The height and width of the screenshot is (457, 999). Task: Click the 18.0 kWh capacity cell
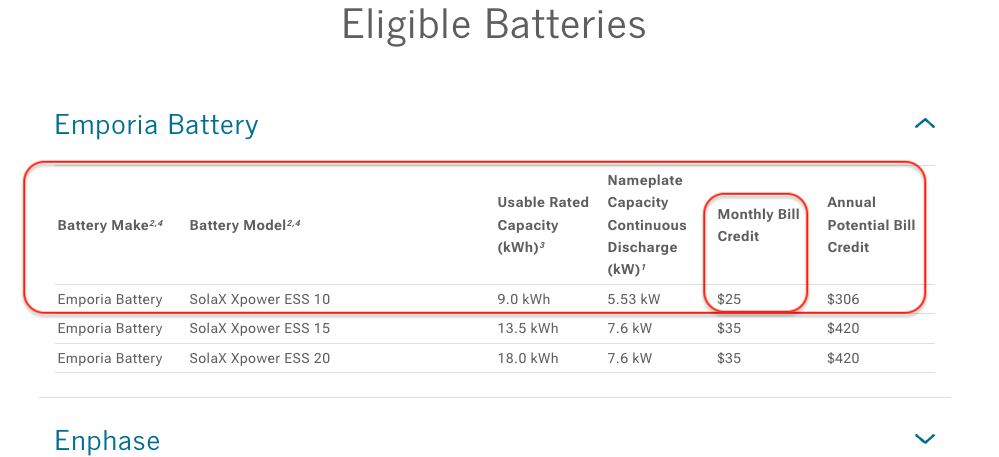coord(528,358)
